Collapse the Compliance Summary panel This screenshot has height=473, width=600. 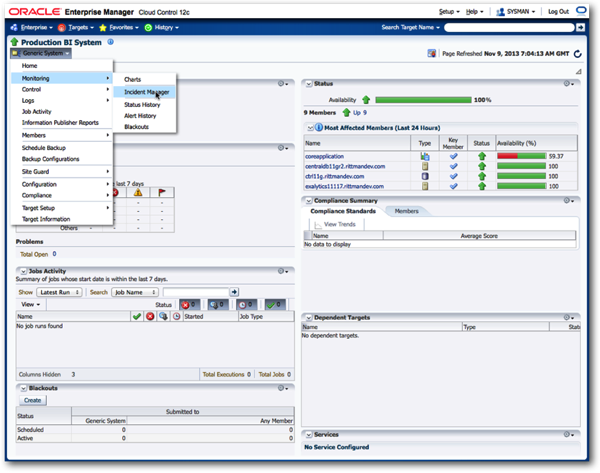[309, 201]
